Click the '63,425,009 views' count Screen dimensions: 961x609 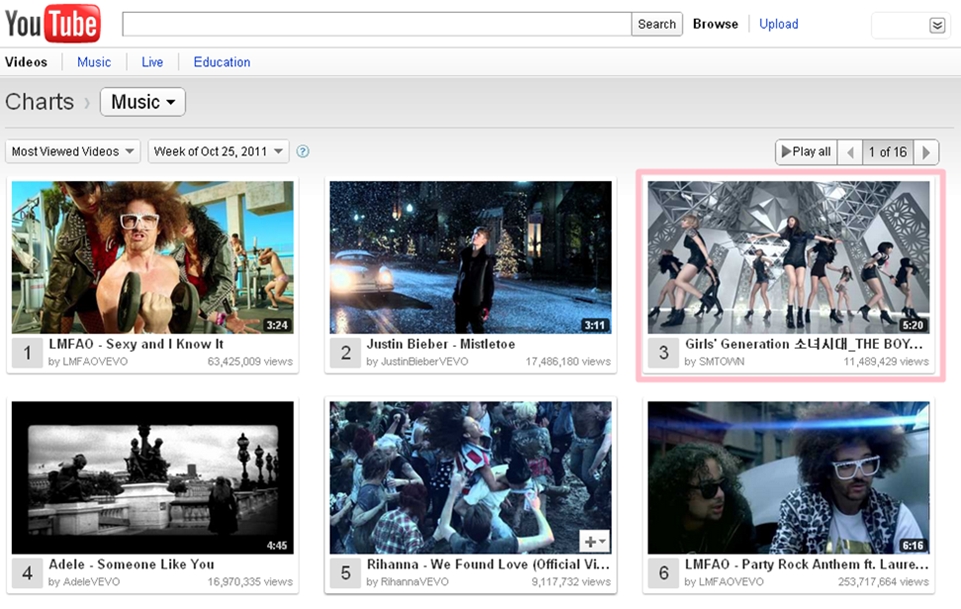coord(250,361)
